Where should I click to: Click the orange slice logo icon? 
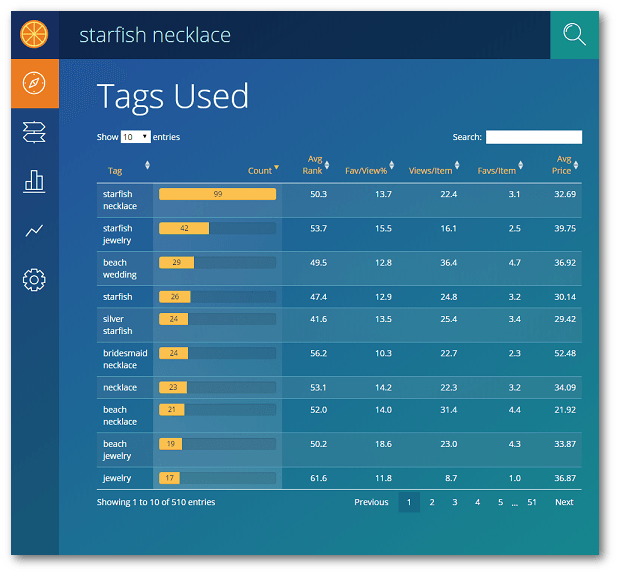(34, 34)
